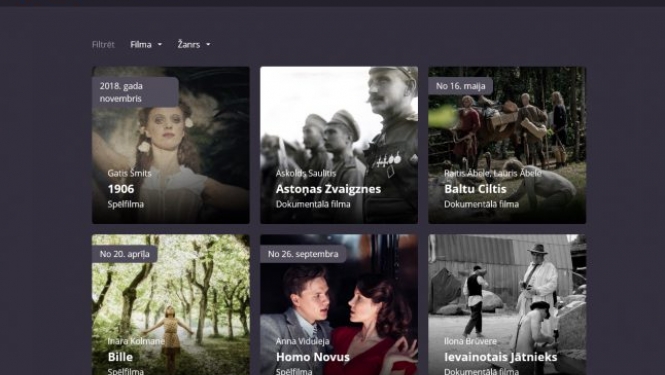This screenshot has width=665, height=375.
Task: Click director name 'Ilona Brūvere'
Action: (470, 341)
